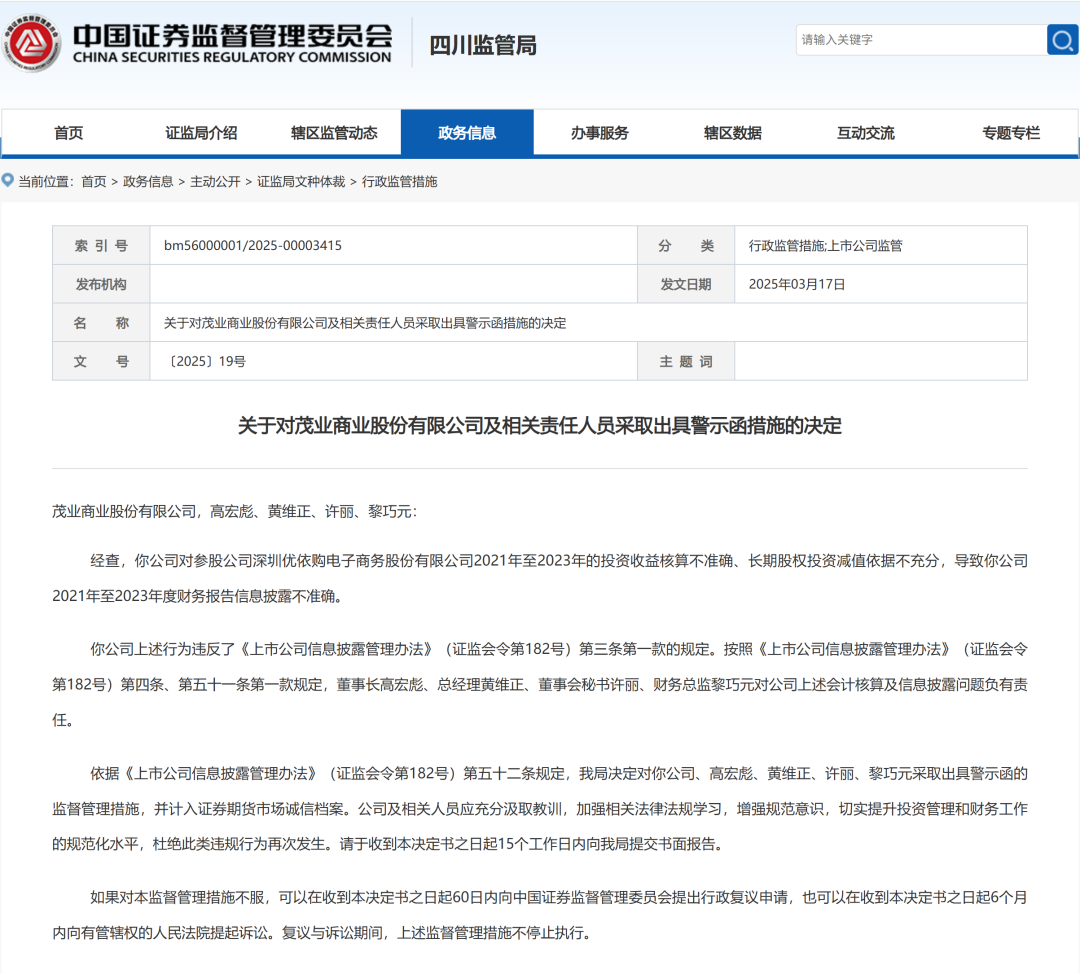Image resolution: width=1080 pixels, height=974 pixels.
Task: Follow the 主动公开 breadcrumb link
Action: (x=215, y=182)
